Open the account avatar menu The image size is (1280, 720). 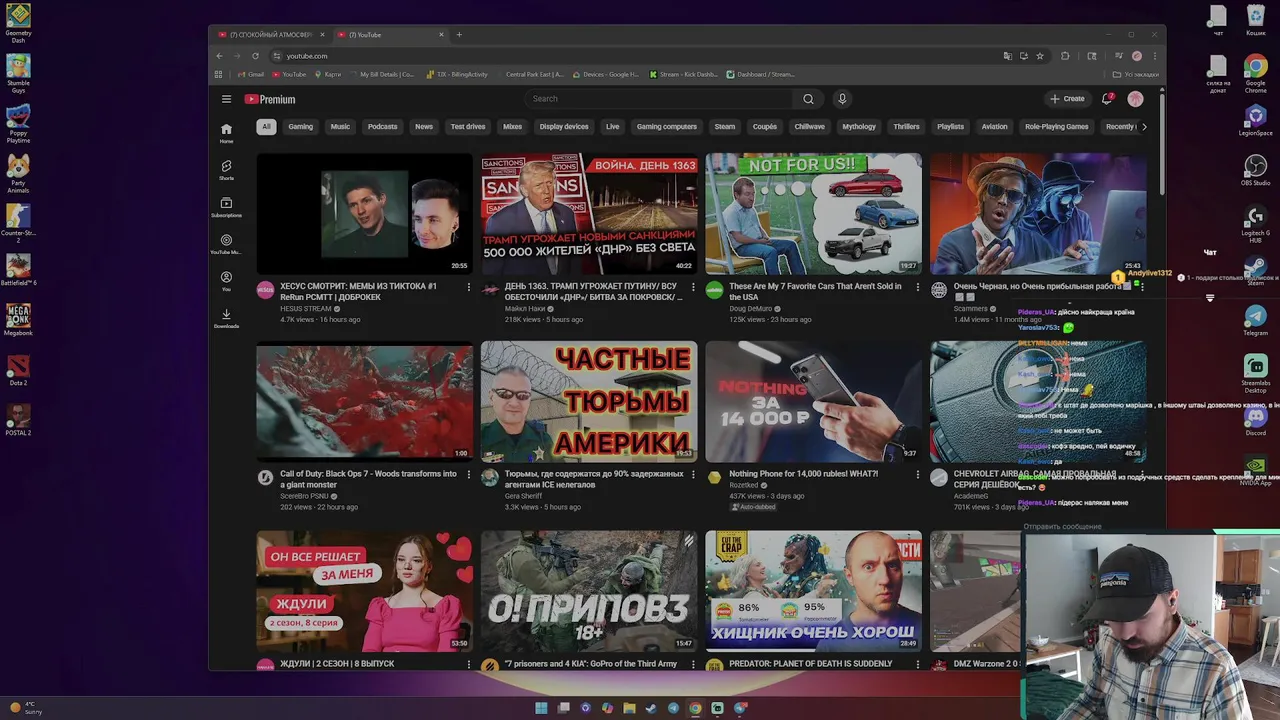[x=1135, y=99]
